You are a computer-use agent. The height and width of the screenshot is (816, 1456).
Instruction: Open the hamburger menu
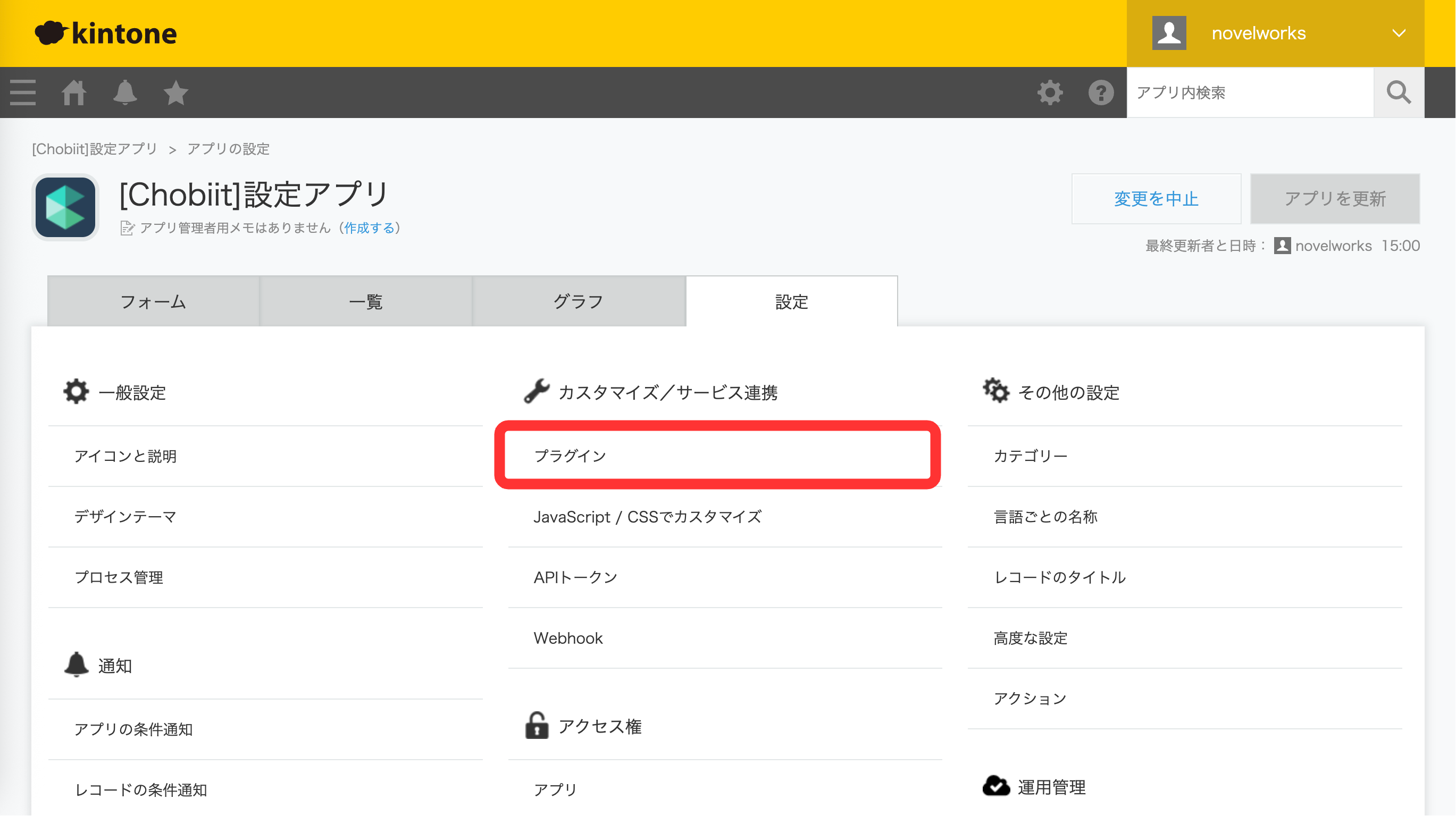pyautogui.click(x=23, y=92)
